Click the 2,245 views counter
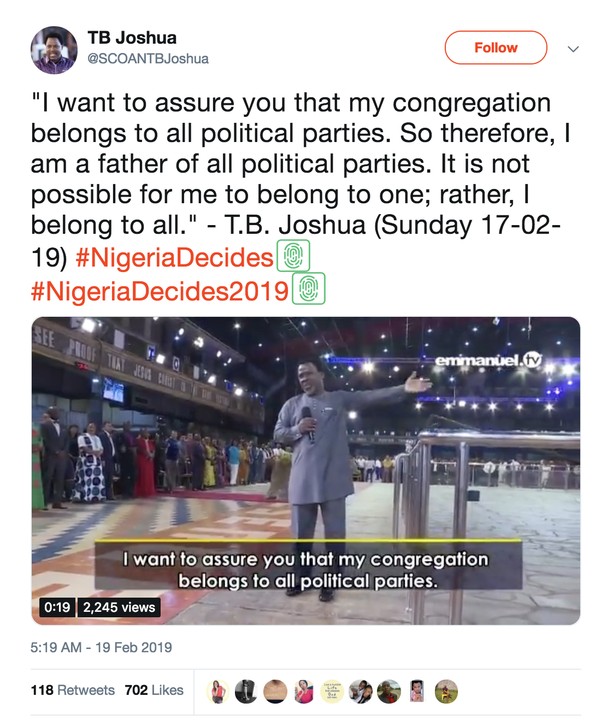Image resolution: width=613 pixels, height=720 pixels. pyautogui.click(x=119, y=607)
